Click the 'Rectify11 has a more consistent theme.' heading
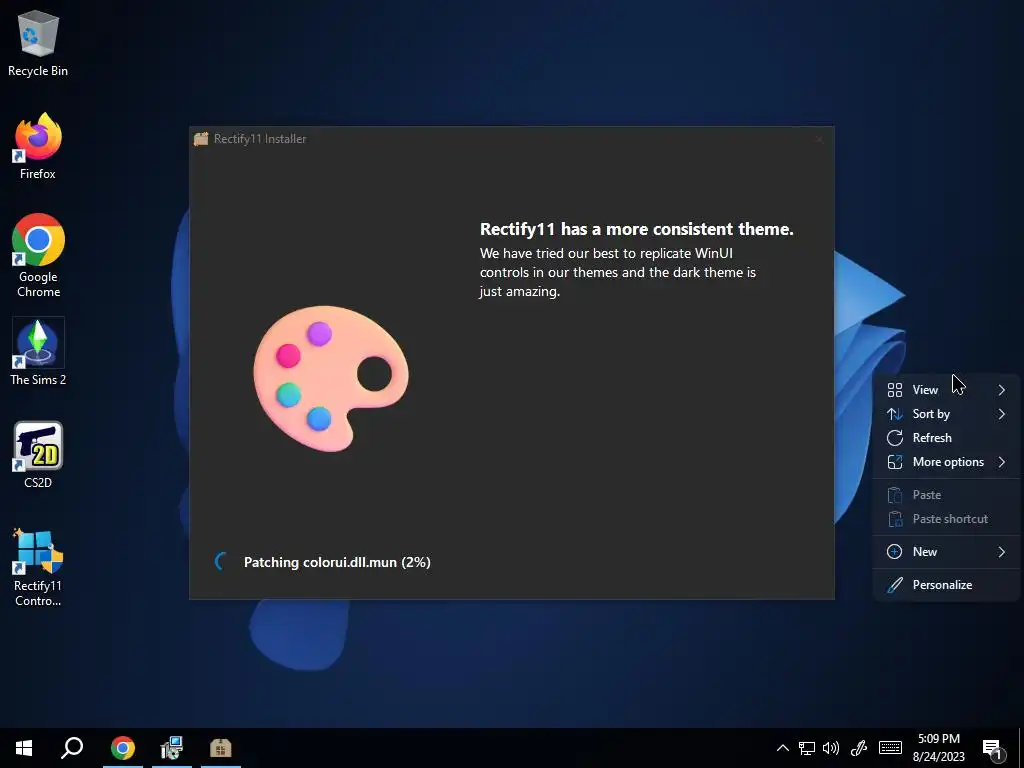This screenshot has height=768, width=1024. point(637,229)
